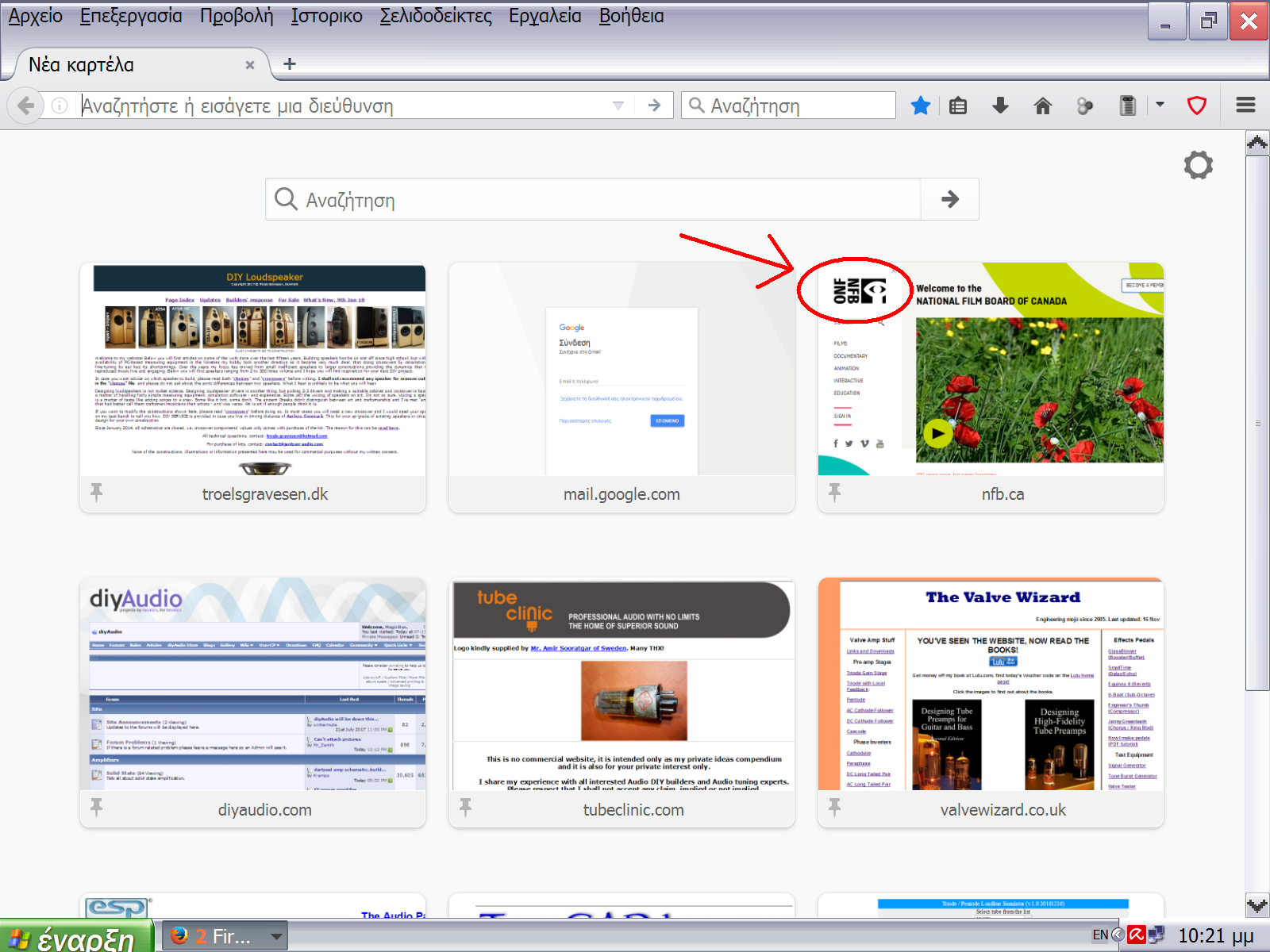Click the red Kaspersky tray icon

tap(1137, 935)
